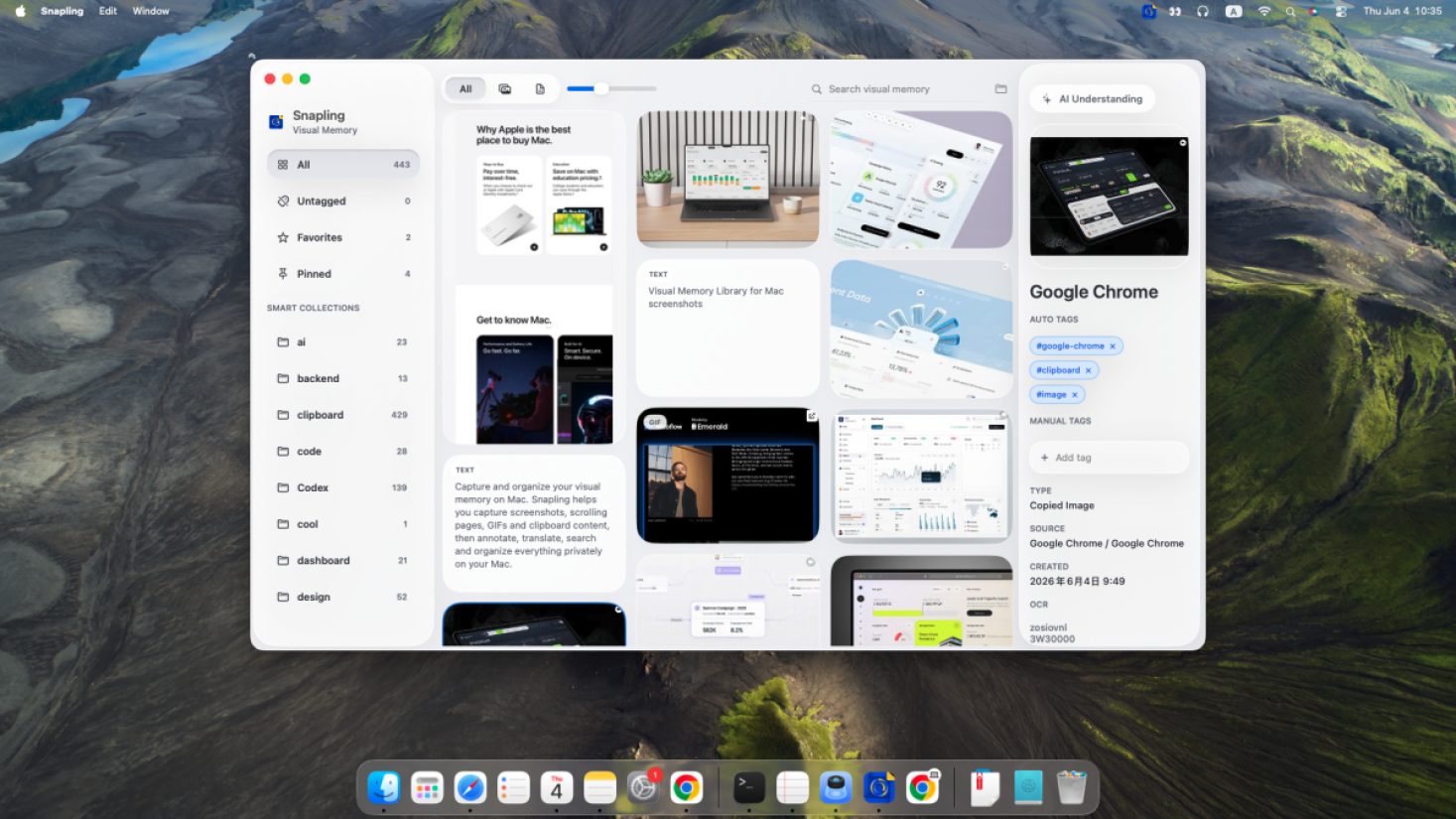
Task: Open Calendar from the Dock
Action: point(557,788)
